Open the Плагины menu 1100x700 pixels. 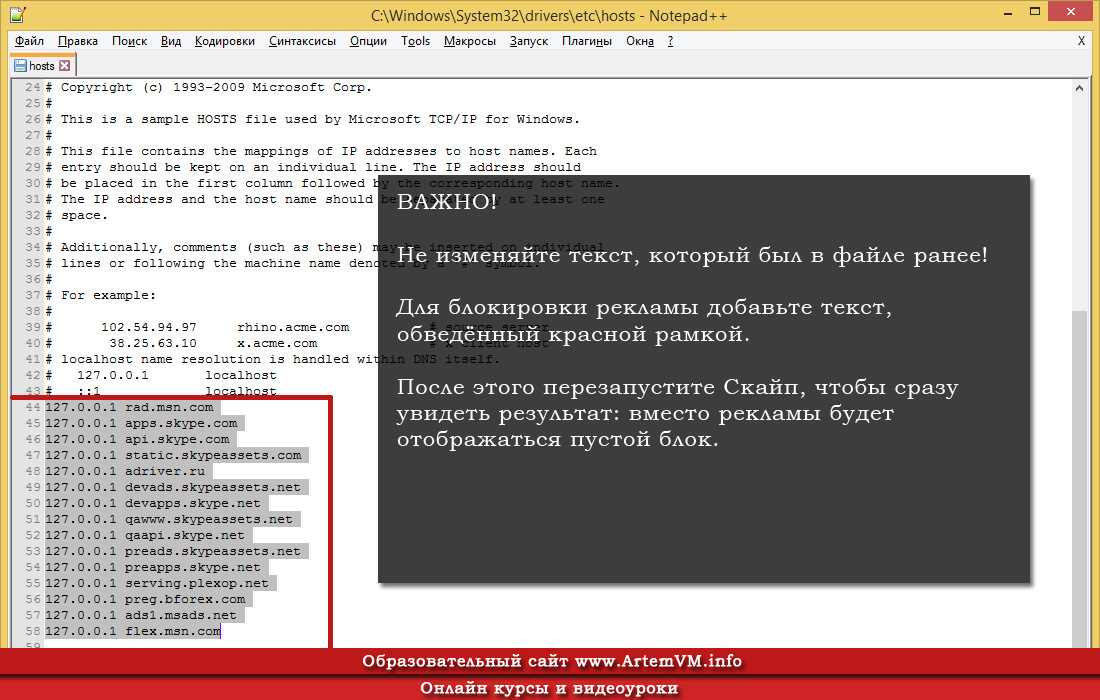coord(587,41)
